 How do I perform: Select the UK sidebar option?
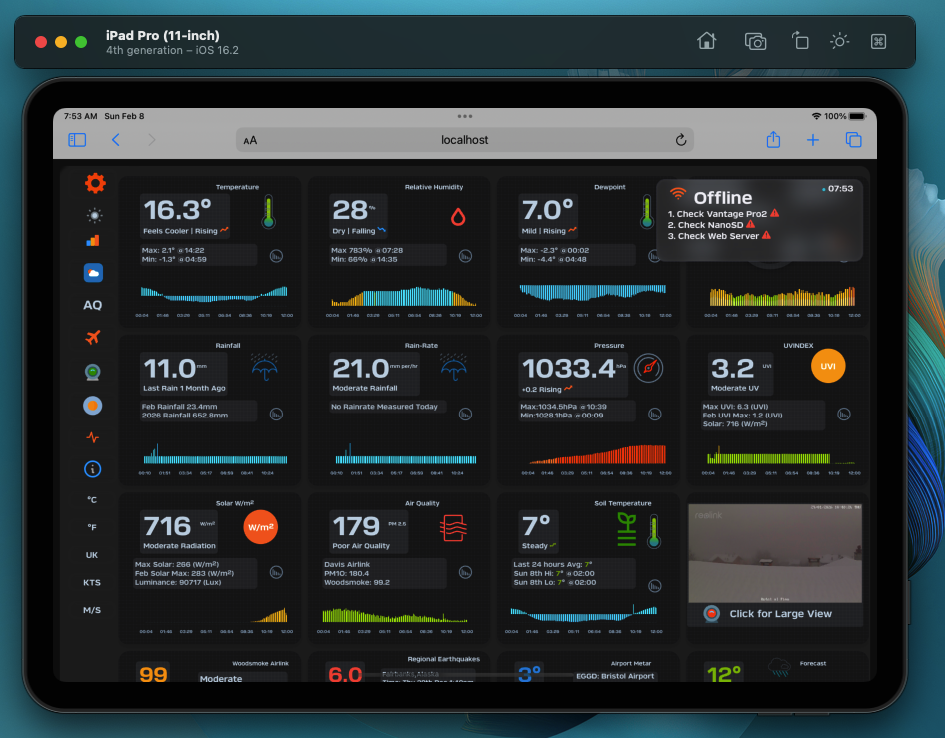92,555
